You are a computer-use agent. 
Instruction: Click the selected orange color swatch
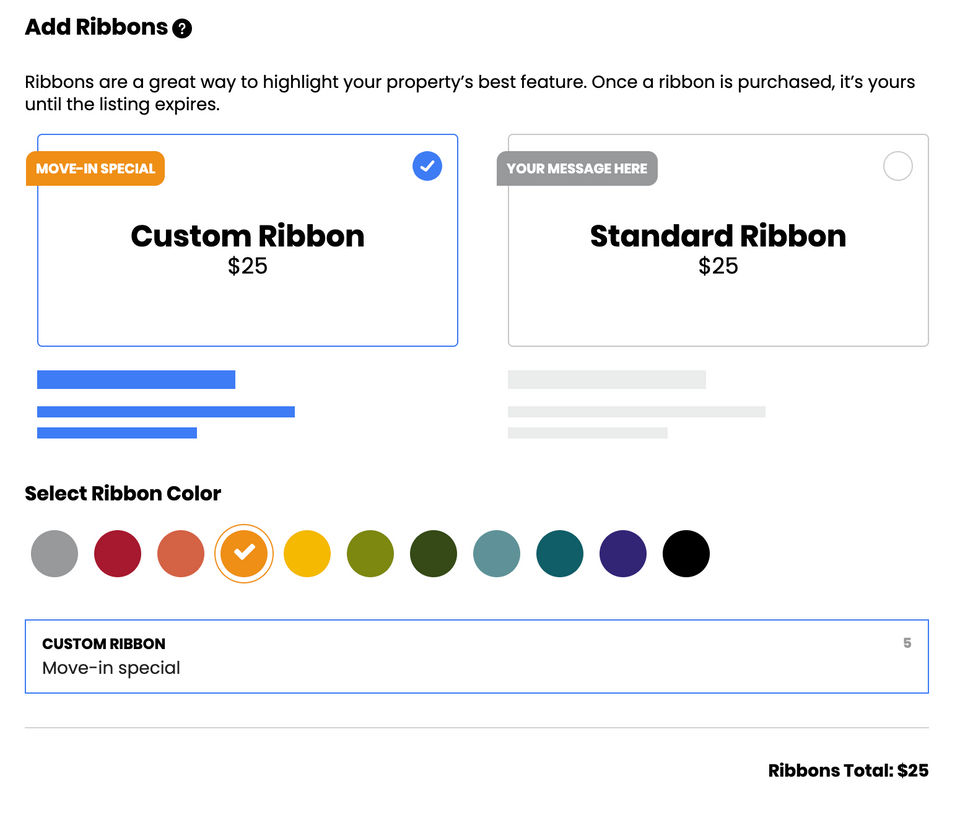coord(244,554)
